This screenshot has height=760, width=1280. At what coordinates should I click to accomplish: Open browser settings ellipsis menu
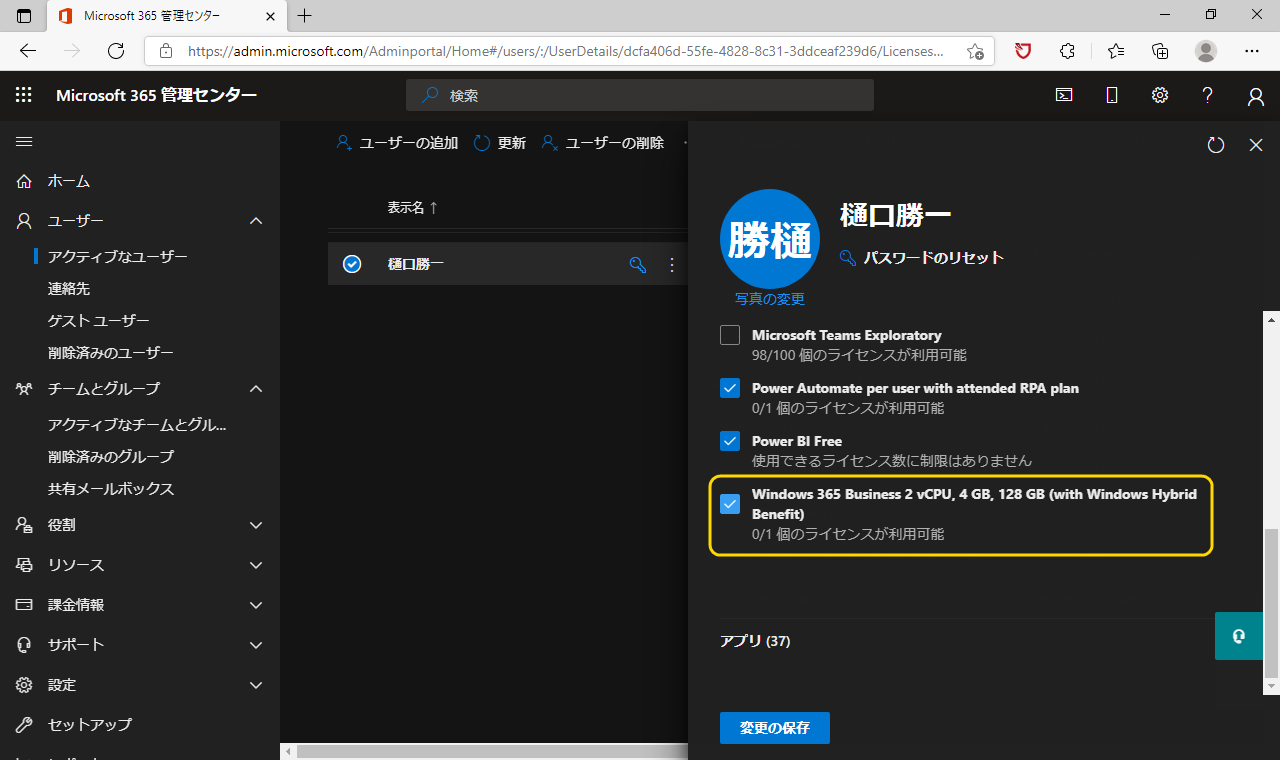[x=1252, y=51]
